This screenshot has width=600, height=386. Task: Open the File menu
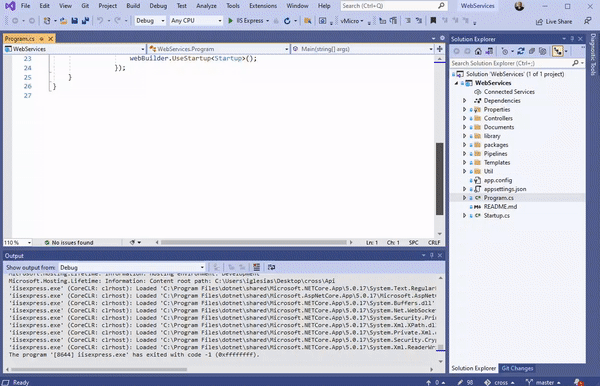tap(25, 6)
